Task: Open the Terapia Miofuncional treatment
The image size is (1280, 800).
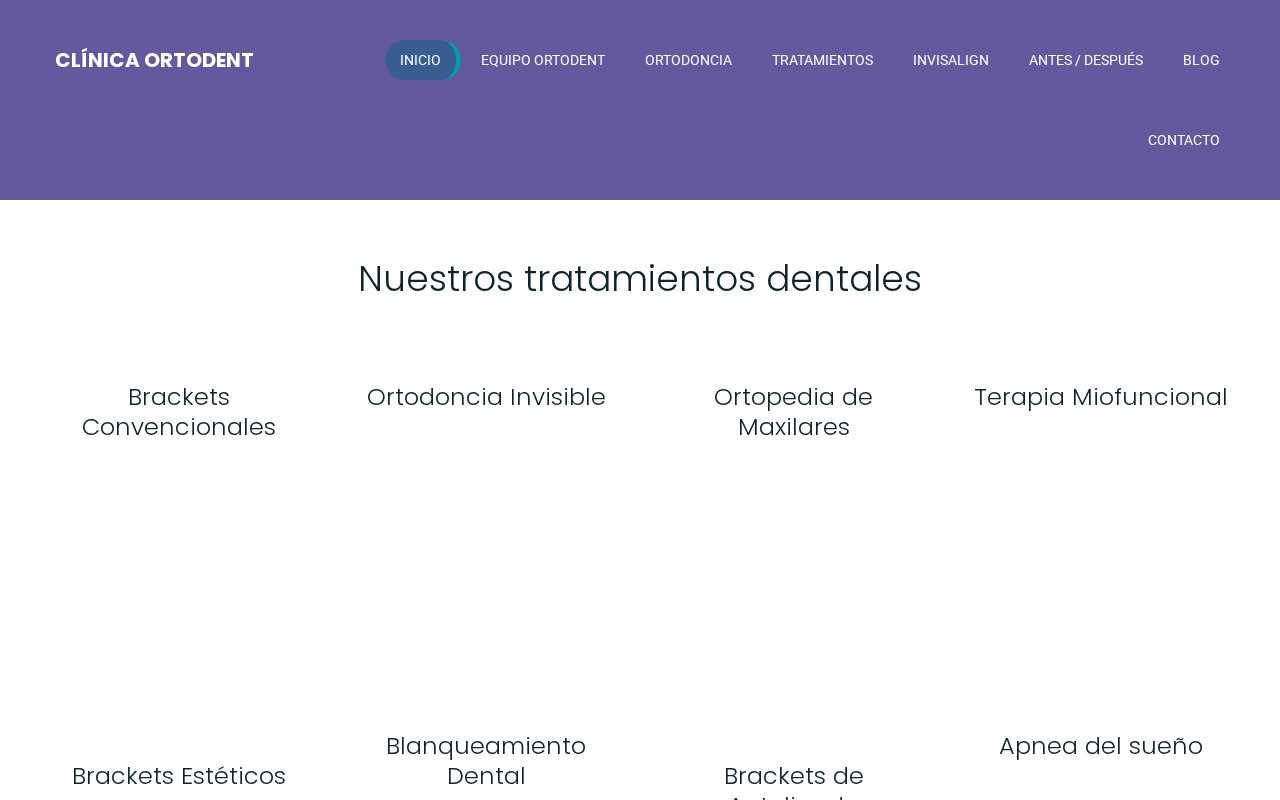Action: point(1101,397)
